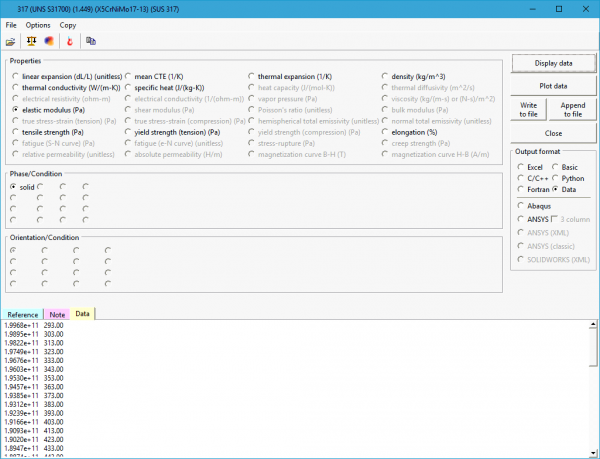This screenshot has width=600, height=459.
Task: Select the solid phase radio button
Action: click(x=22, y=187)
